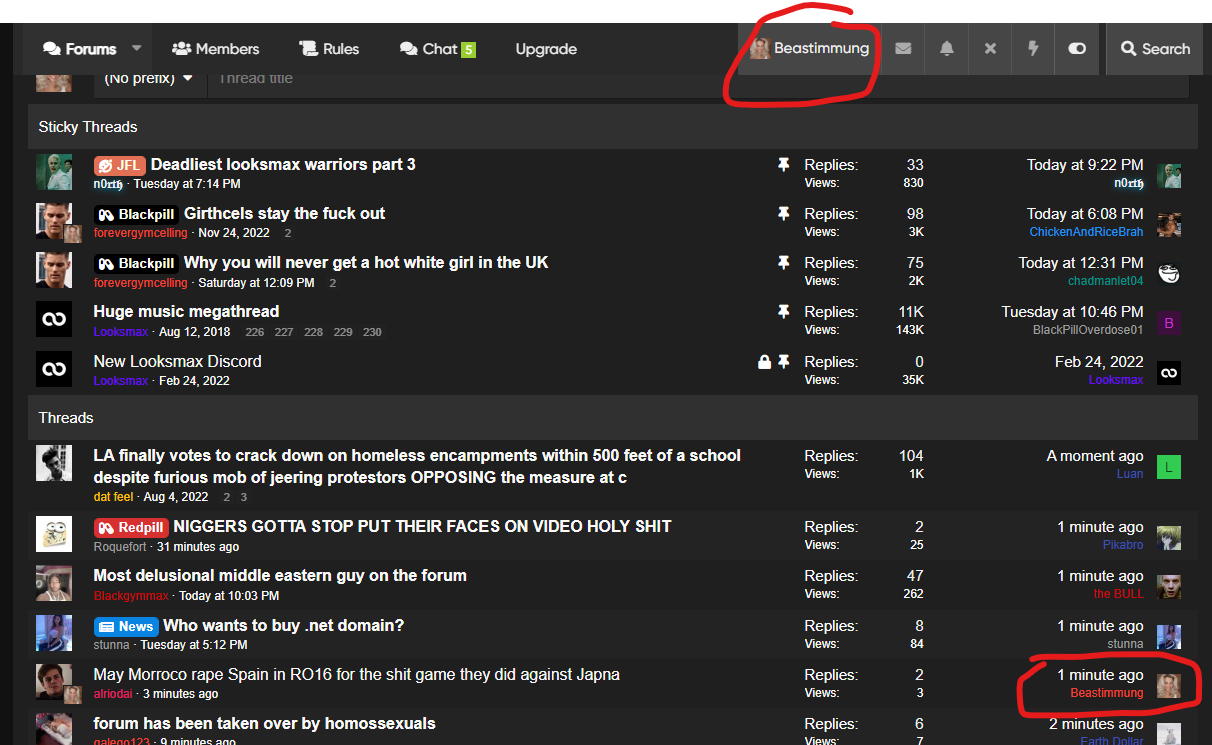
Task: Click the Beastimmung avatar in the last post column
Action: pyautogui.click(x=1169, y=685)
